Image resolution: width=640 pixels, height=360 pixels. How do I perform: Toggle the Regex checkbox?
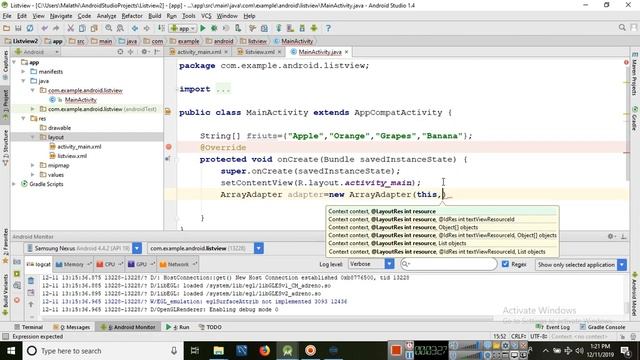point(505,264)
